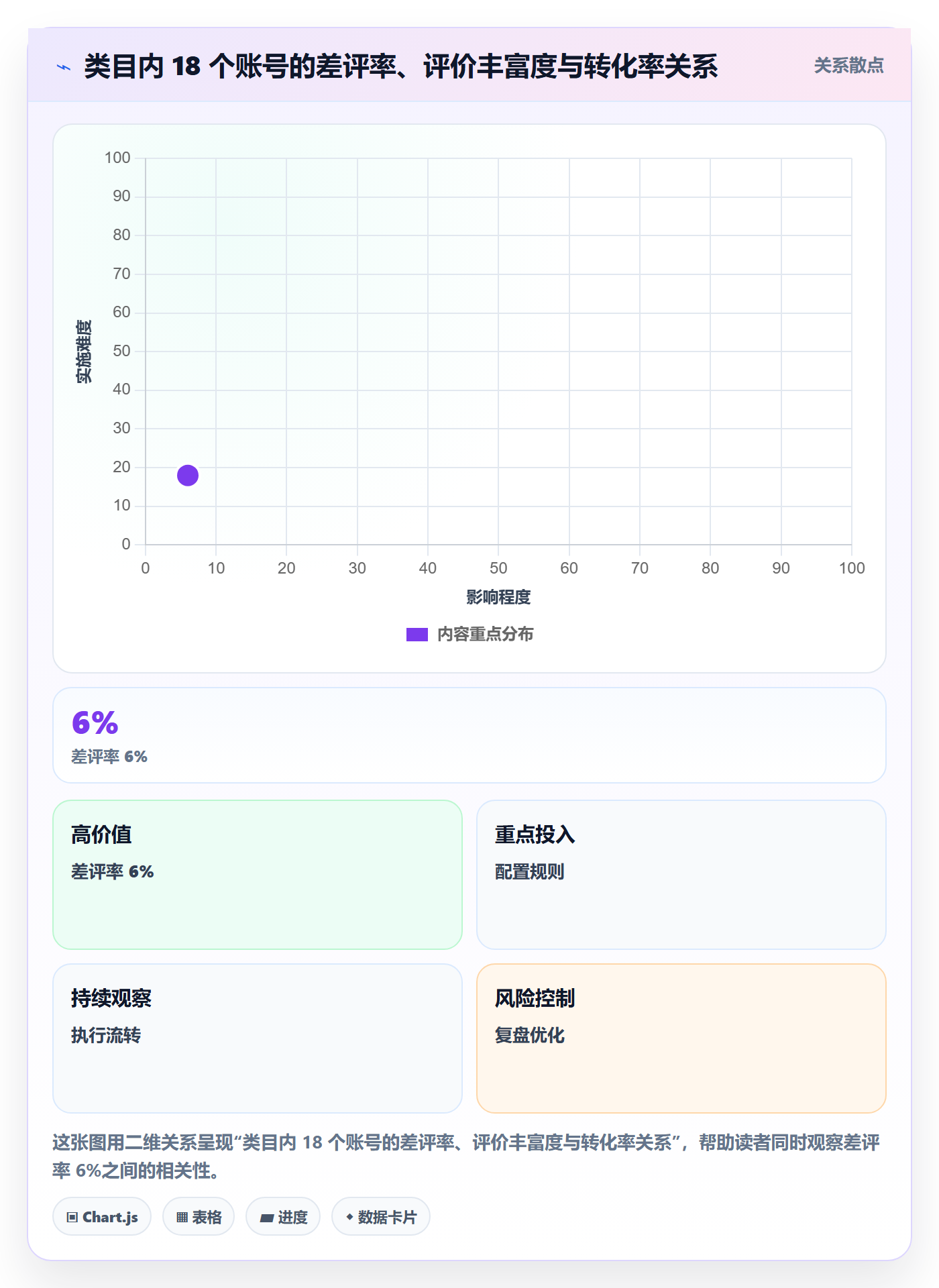Open the 重点投入 quadrant card
The image size is (939, 1288).
click(681, 874)
